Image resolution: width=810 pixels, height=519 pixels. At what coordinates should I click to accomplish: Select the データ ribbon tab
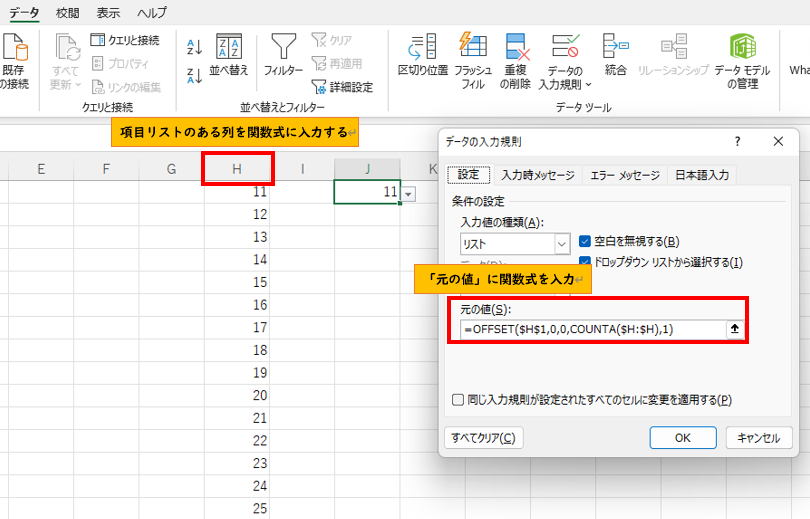[25, 12]
